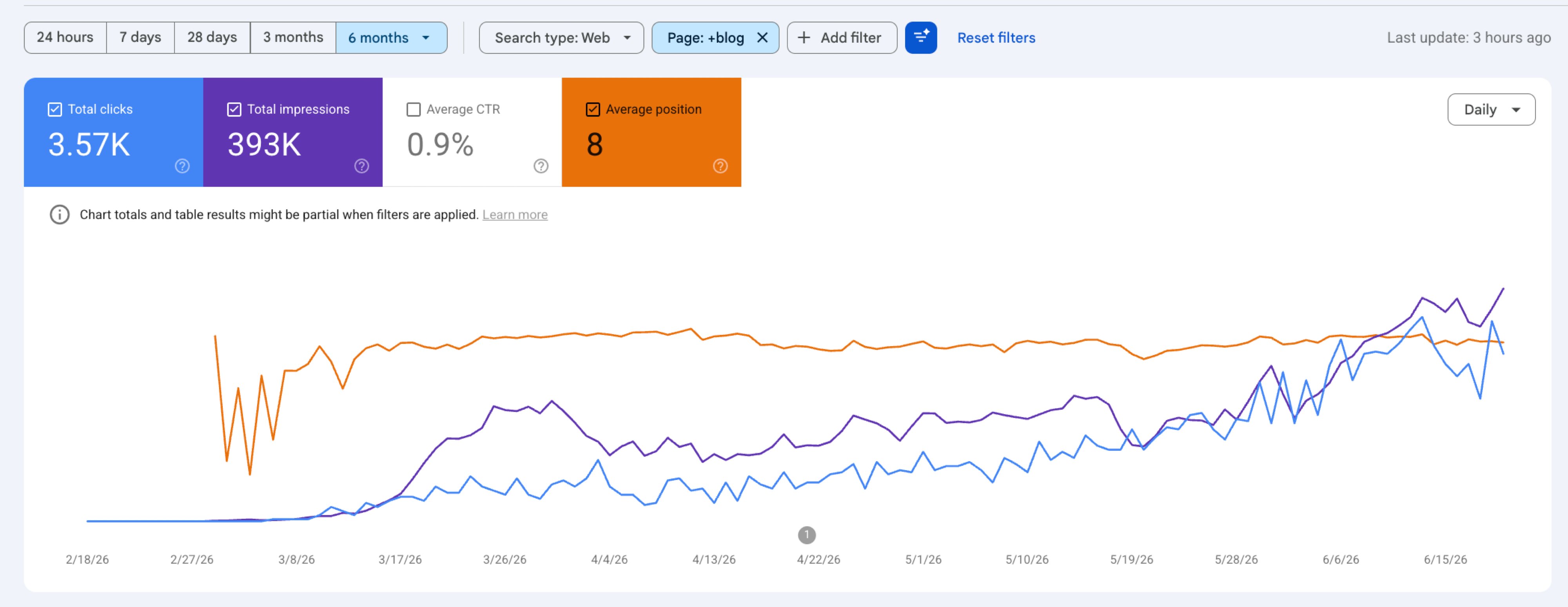Enable the Average CTR checkbox
The image size is (1568, 607).
pos(413,109)
